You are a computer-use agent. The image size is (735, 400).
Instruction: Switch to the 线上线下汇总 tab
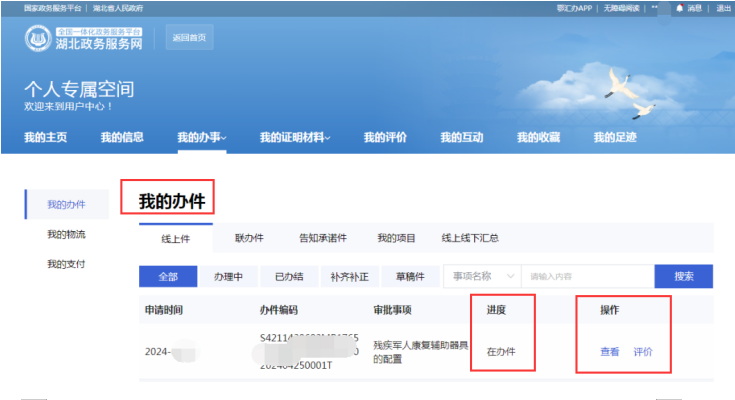pos(470,238)
